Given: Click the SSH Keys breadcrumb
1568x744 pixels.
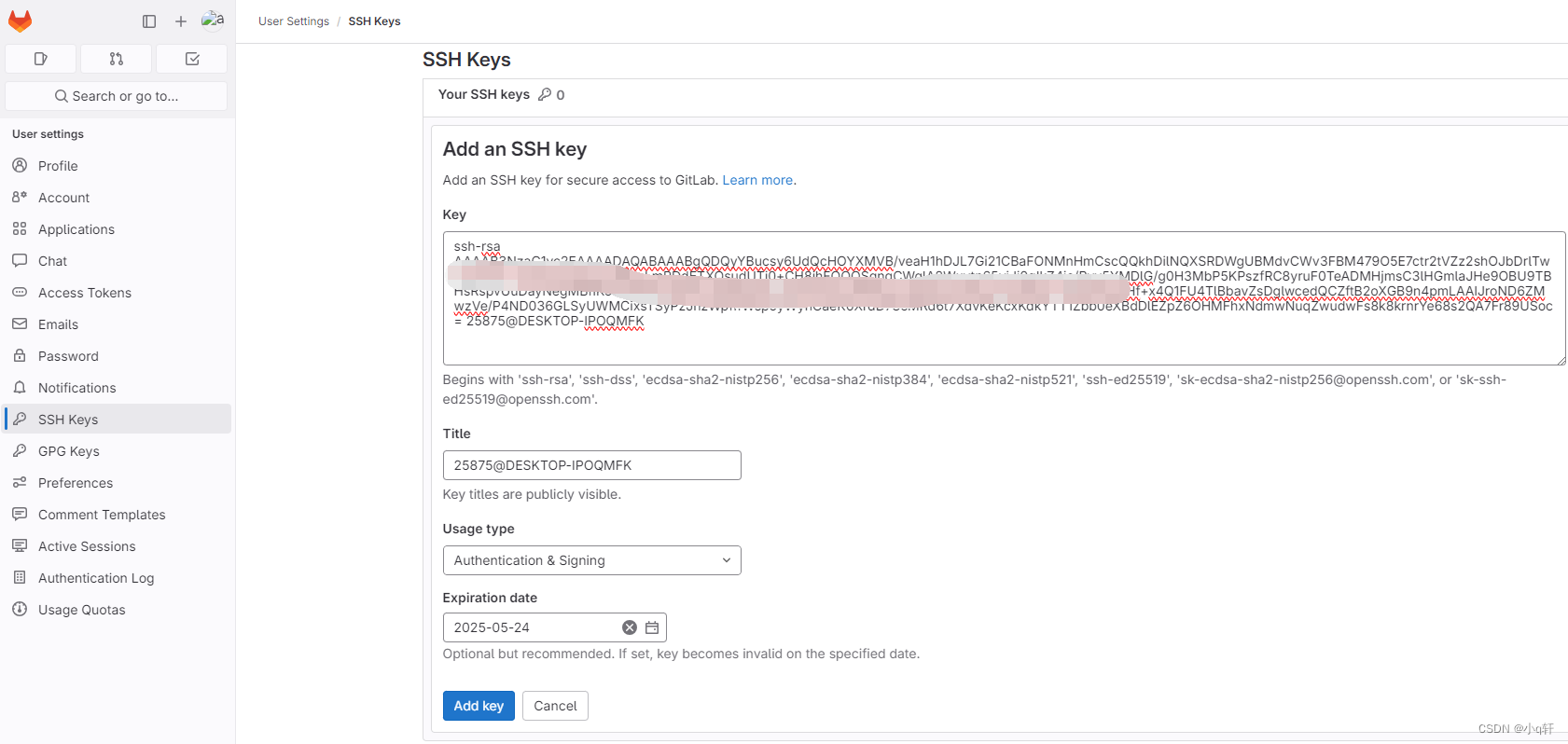Looking at the screenshot, I should [374, 21].
